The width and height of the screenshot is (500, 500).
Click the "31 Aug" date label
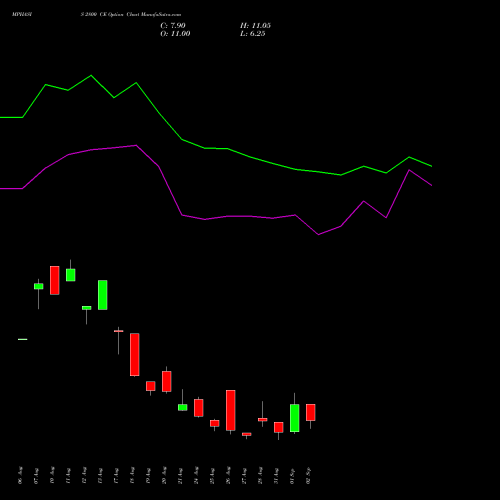click(276, 476)
